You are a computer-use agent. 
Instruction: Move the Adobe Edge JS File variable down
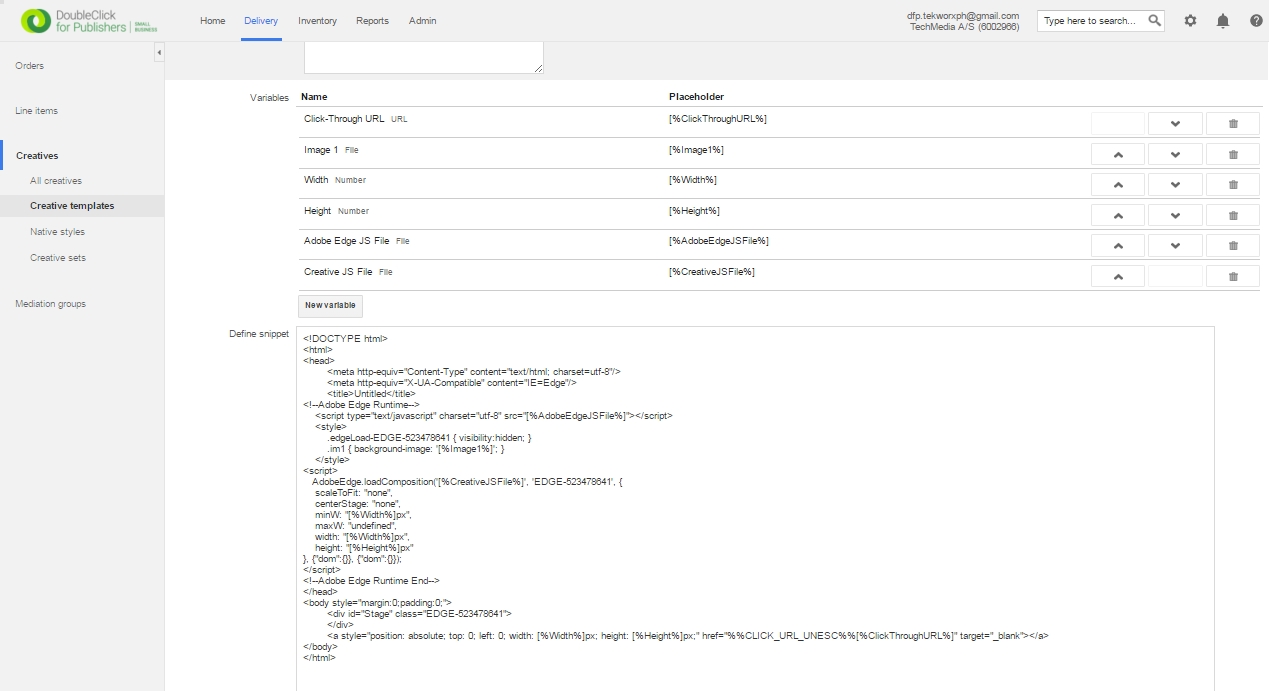click(1175, 246)
